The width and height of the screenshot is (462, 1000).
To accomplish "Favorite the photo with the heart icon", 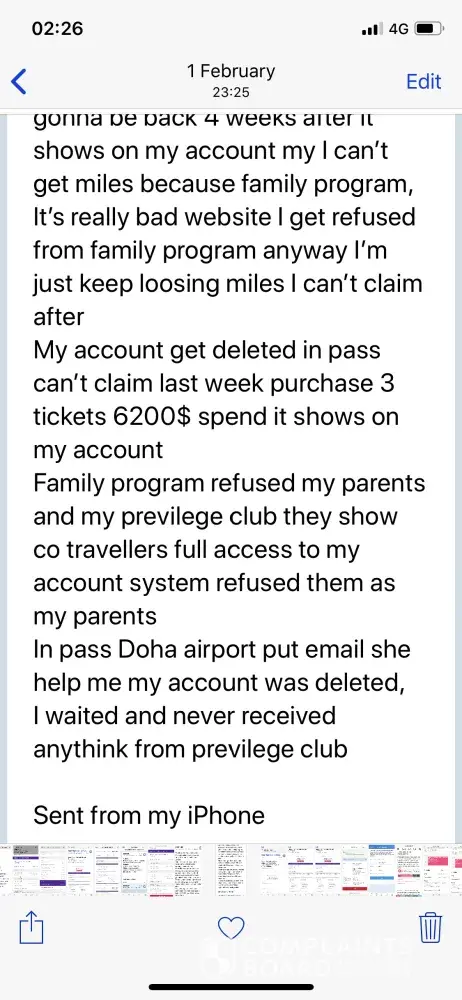I will [231, 928].
